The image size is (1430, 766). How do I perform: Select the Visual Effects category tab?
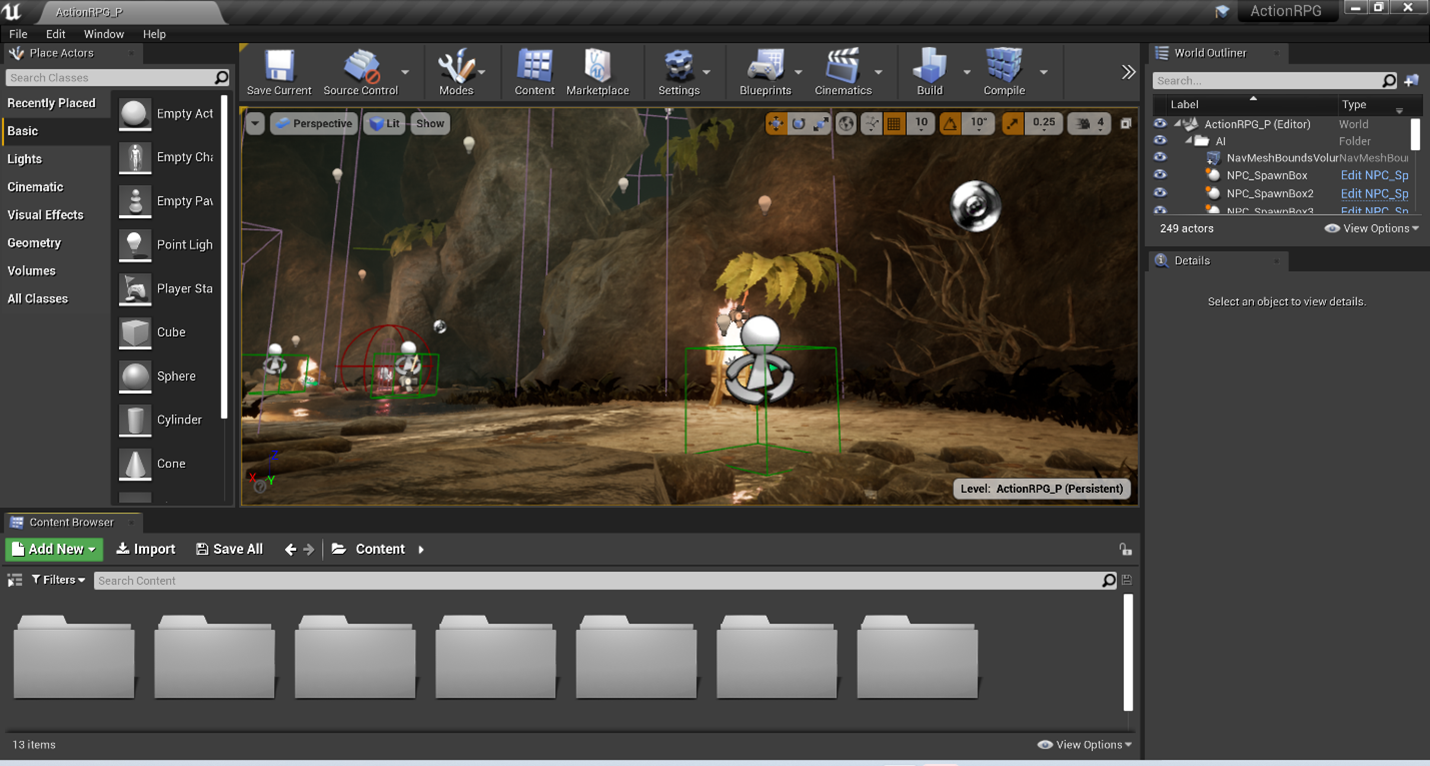point(46,215)
